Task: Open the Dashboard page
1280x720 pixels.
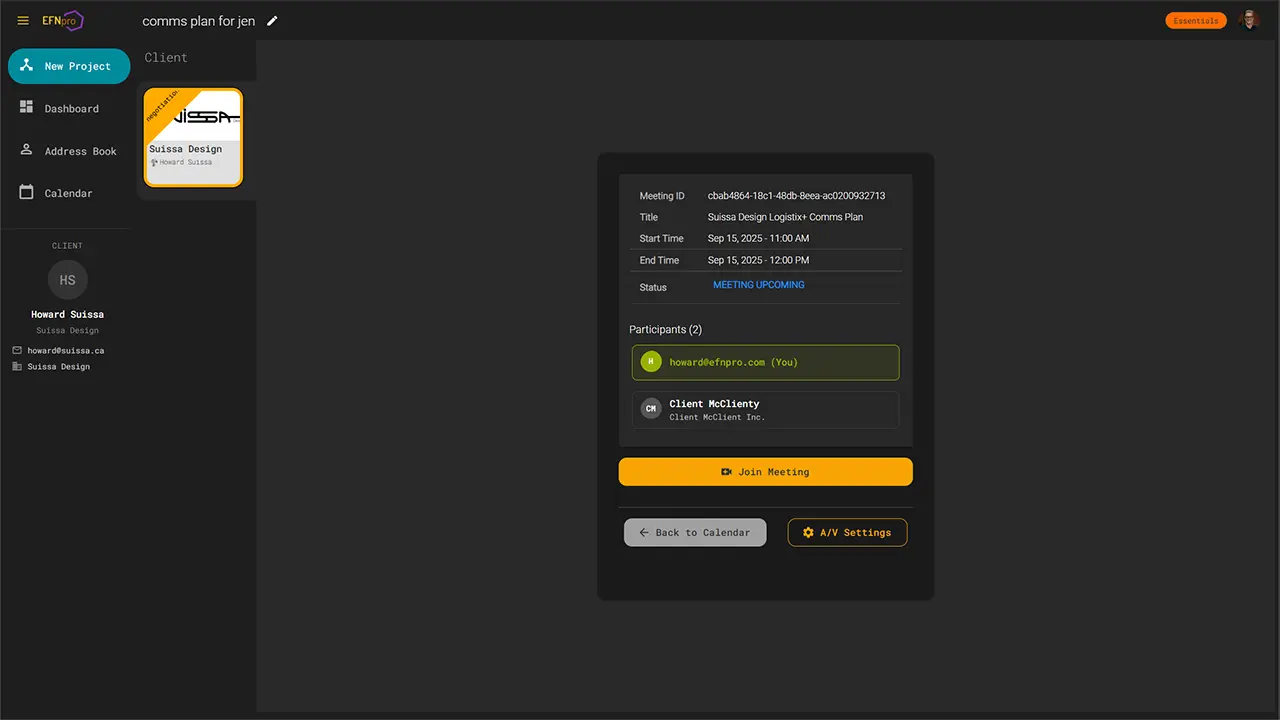Action: [70, 108]
